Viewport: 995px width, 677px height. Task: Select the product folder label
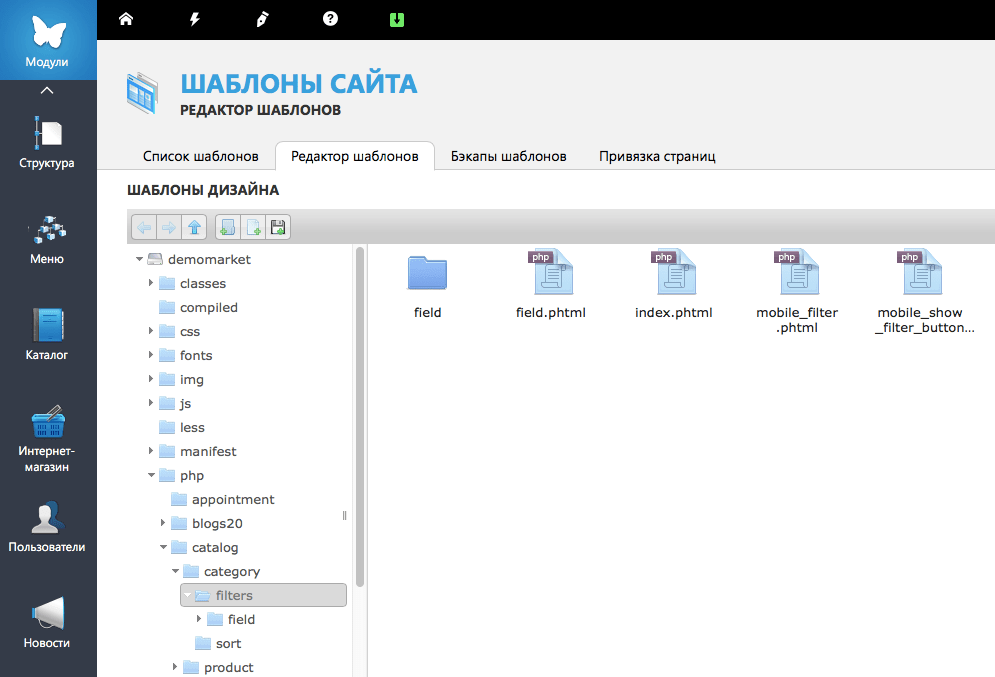228,667
